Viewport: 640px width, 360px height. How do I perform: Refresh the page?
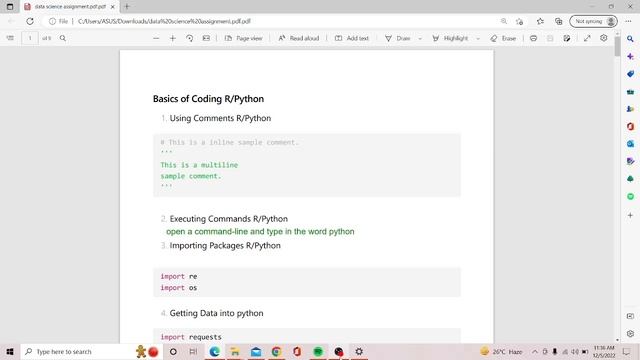[30, 21]
